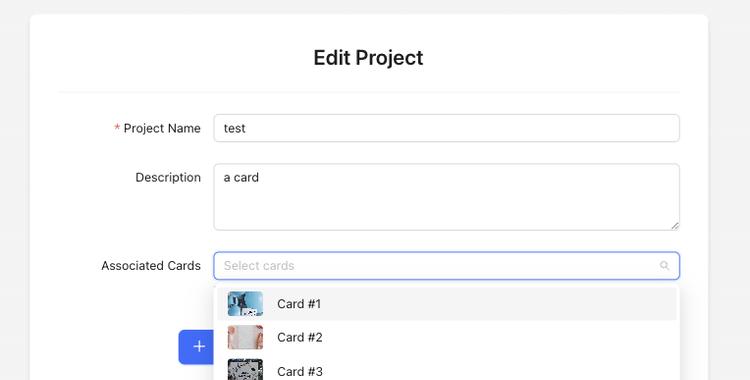Click the Associated Cards label
The height and width of the screenshot is (380, 750).
coord(151,266)
